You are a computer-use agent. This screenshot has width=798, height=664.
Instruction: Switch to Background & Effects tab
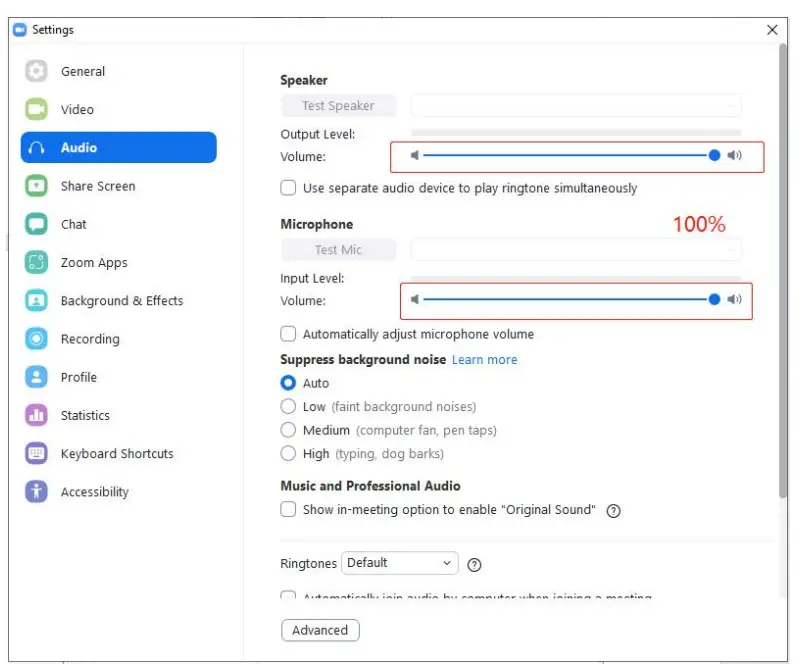121,301
